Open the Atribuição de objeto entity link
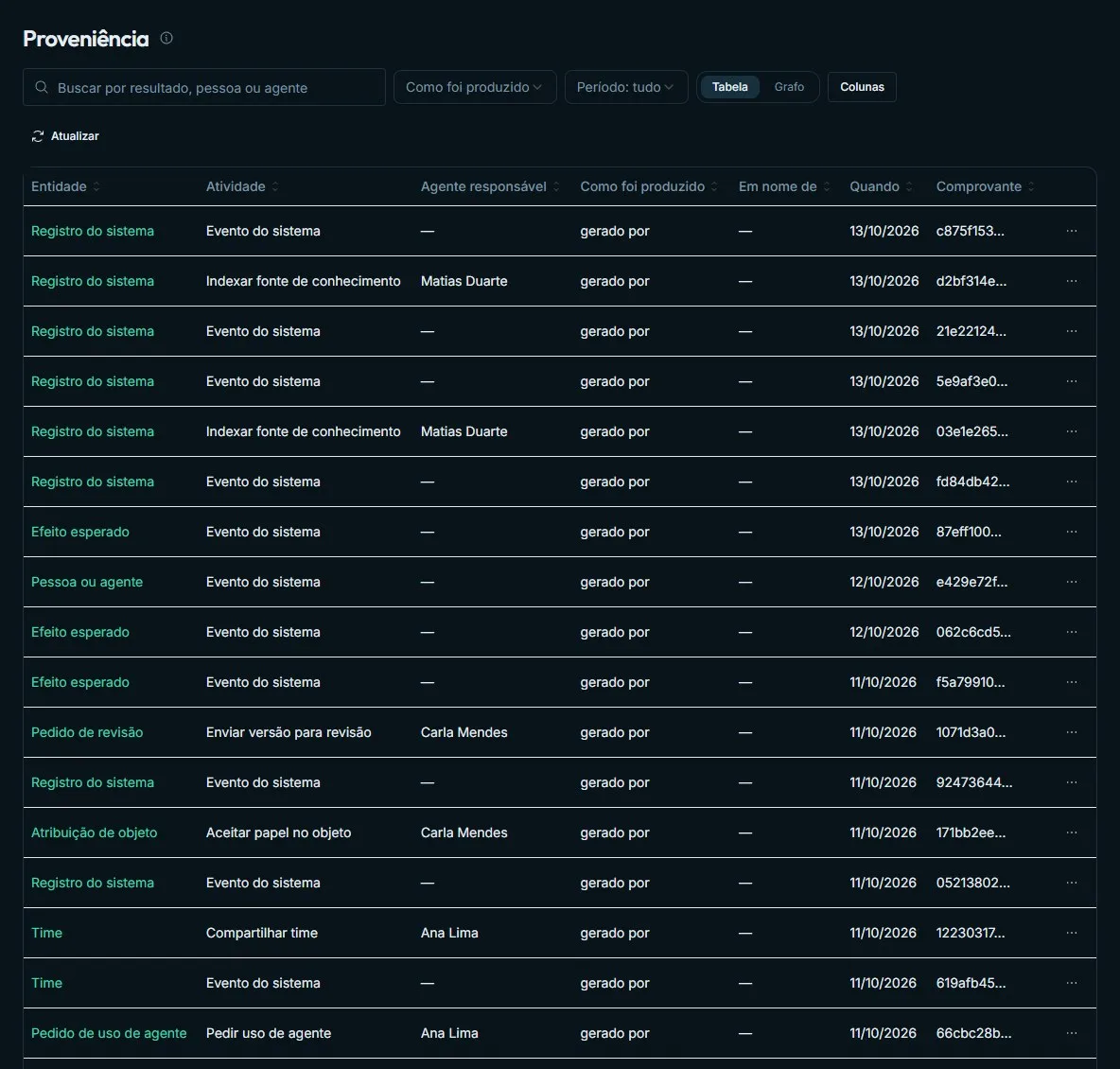 (95, 832)
